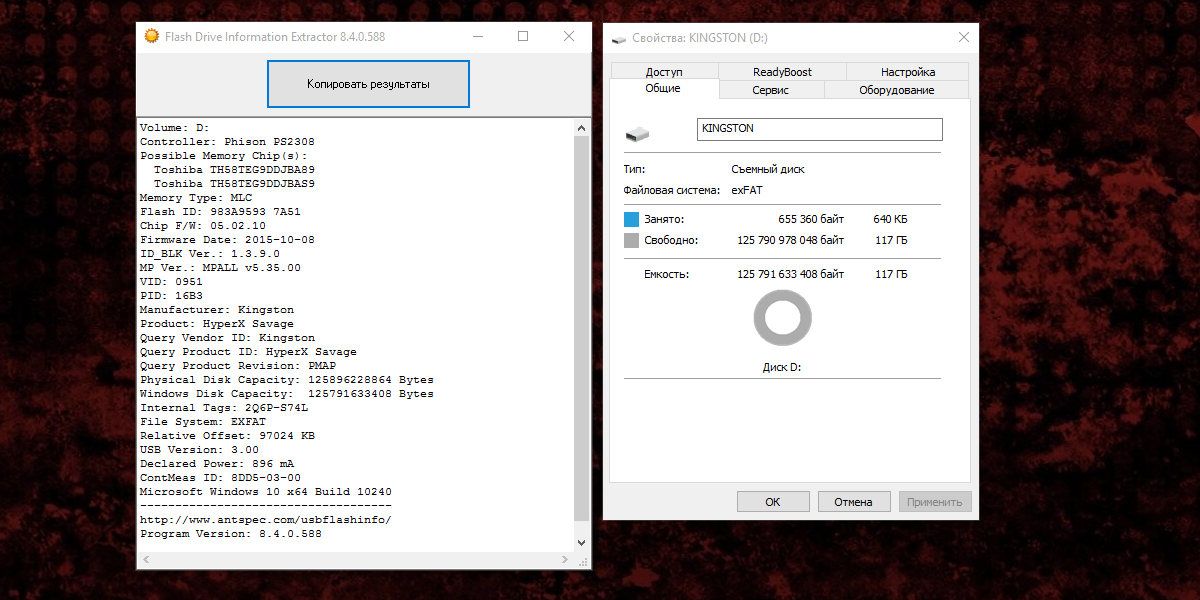
Task: Click the 'Microsoft Windows 10 x64 Build 10240' line
Action: [x=266, y=492]
